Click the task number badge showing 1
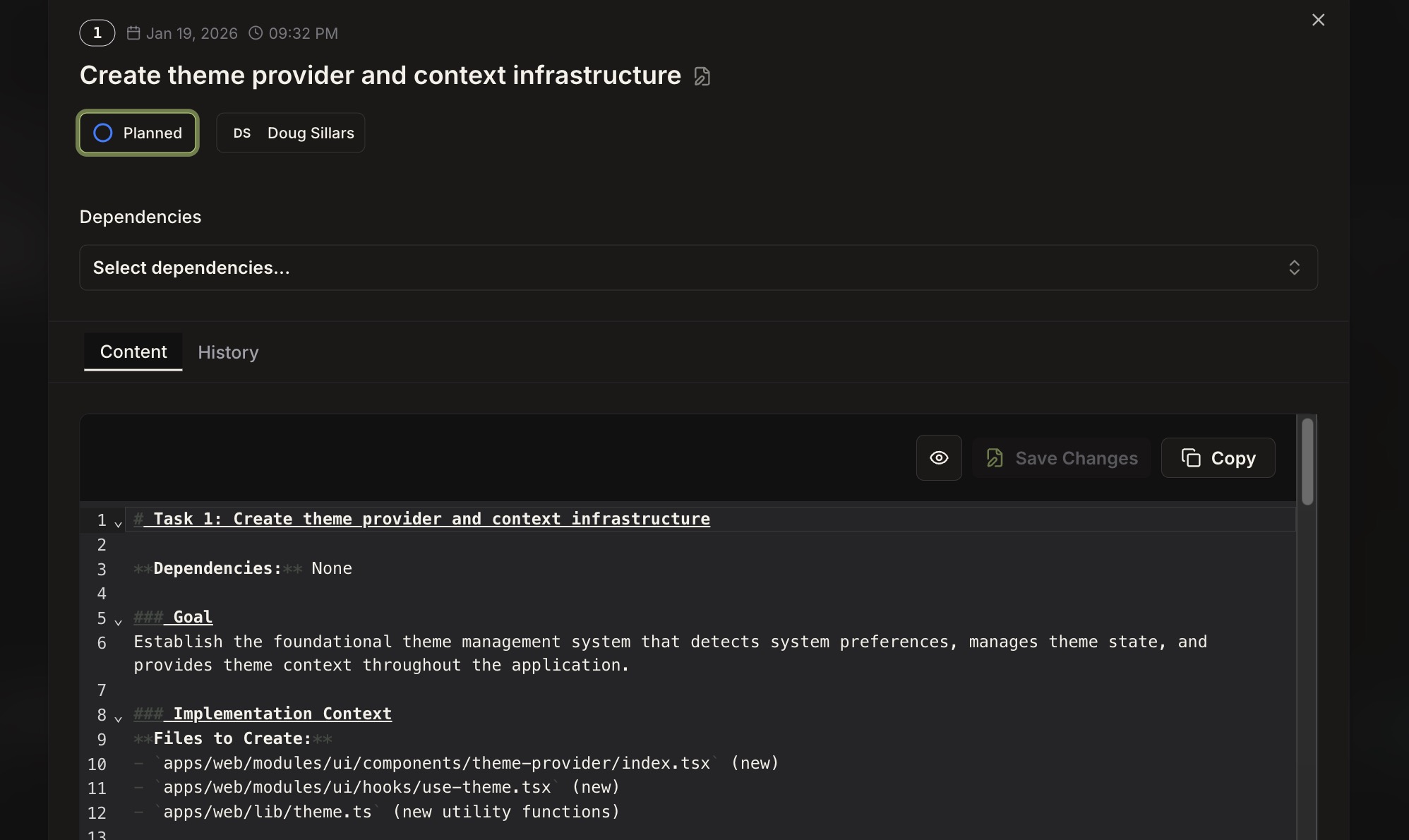1409x840 pixels. click(x=97, y=32)
